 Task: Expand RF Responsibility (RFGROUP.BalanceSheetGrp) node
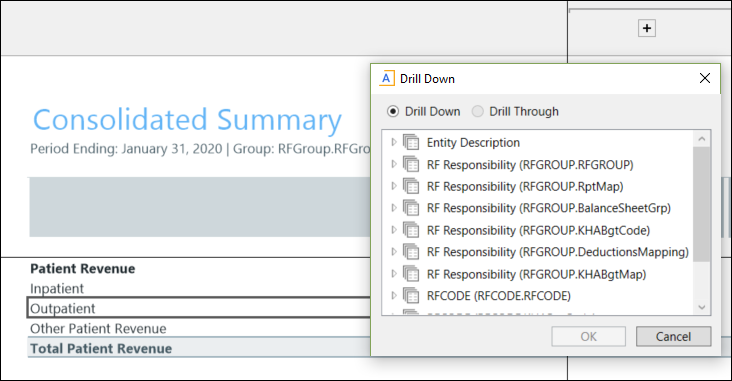[x=394, y=208]
